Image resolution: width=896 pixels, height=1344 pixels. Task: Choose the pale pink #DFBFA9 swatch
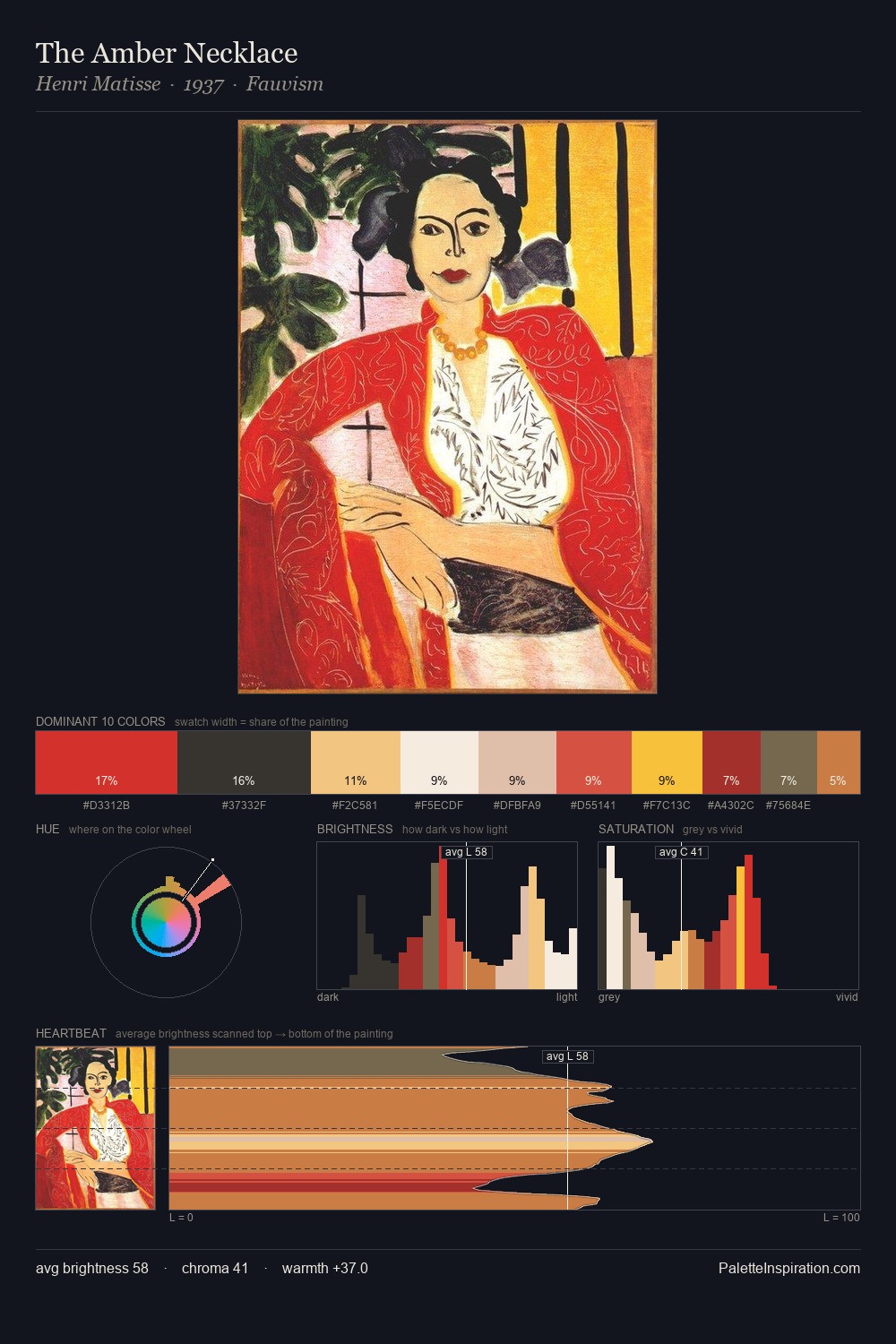[517, 762]
